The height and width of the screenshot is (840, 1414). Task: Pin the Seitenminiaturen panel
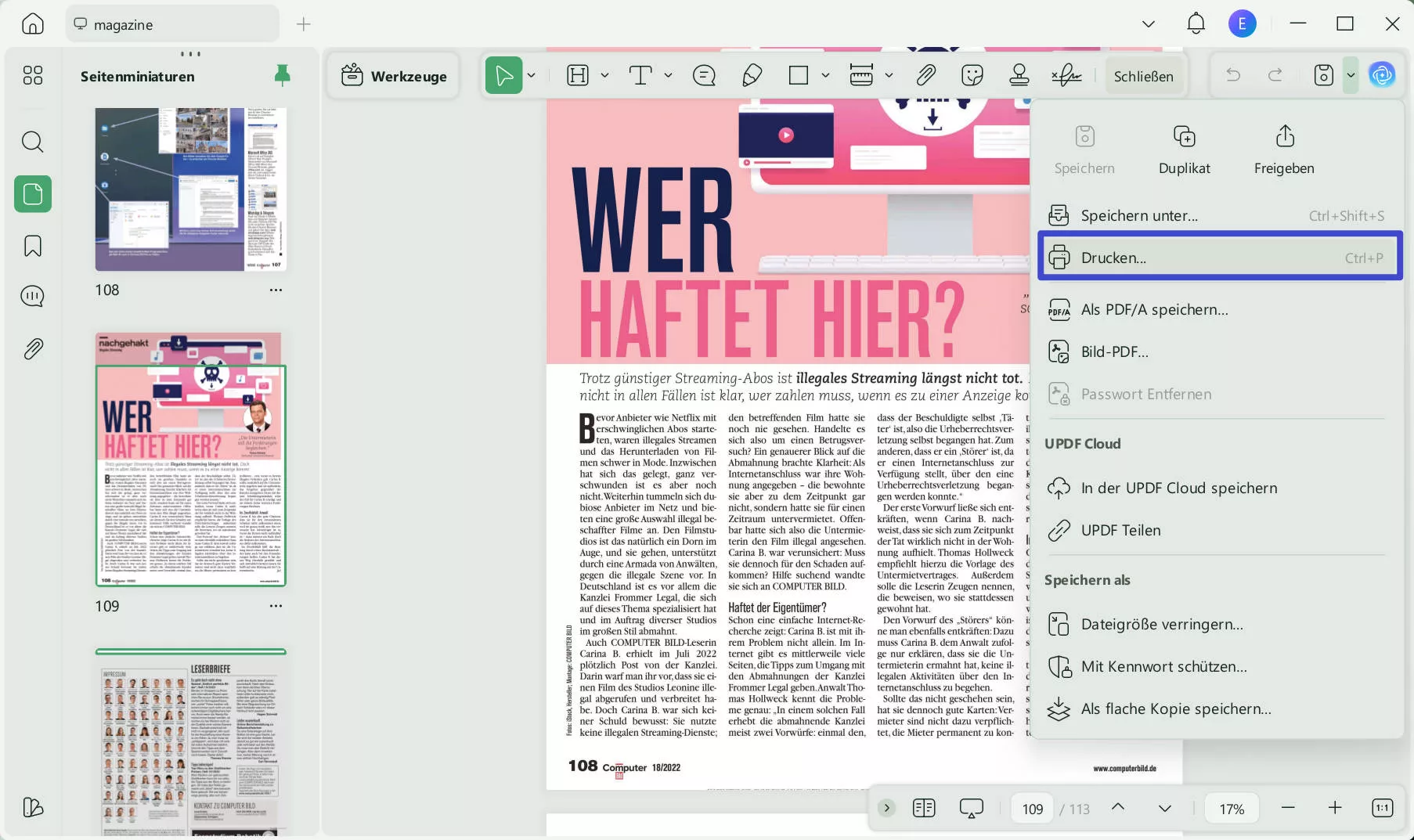coord(282,75)
